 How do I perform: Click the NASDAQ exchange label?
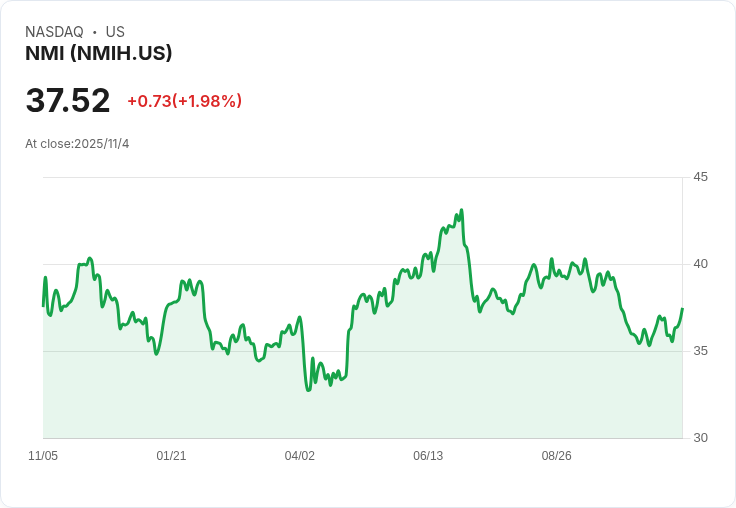point(54,32)
